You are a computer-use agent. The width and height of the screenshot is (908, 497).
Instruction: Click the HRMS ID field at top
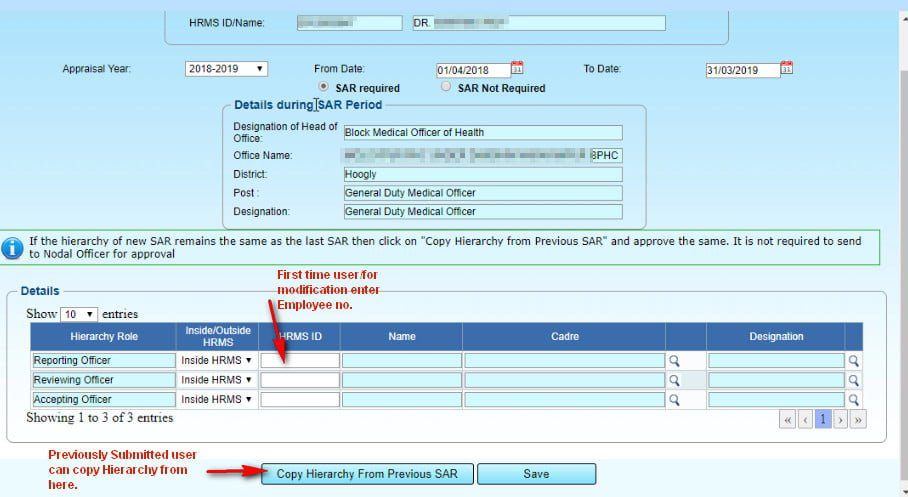[350, 23]
